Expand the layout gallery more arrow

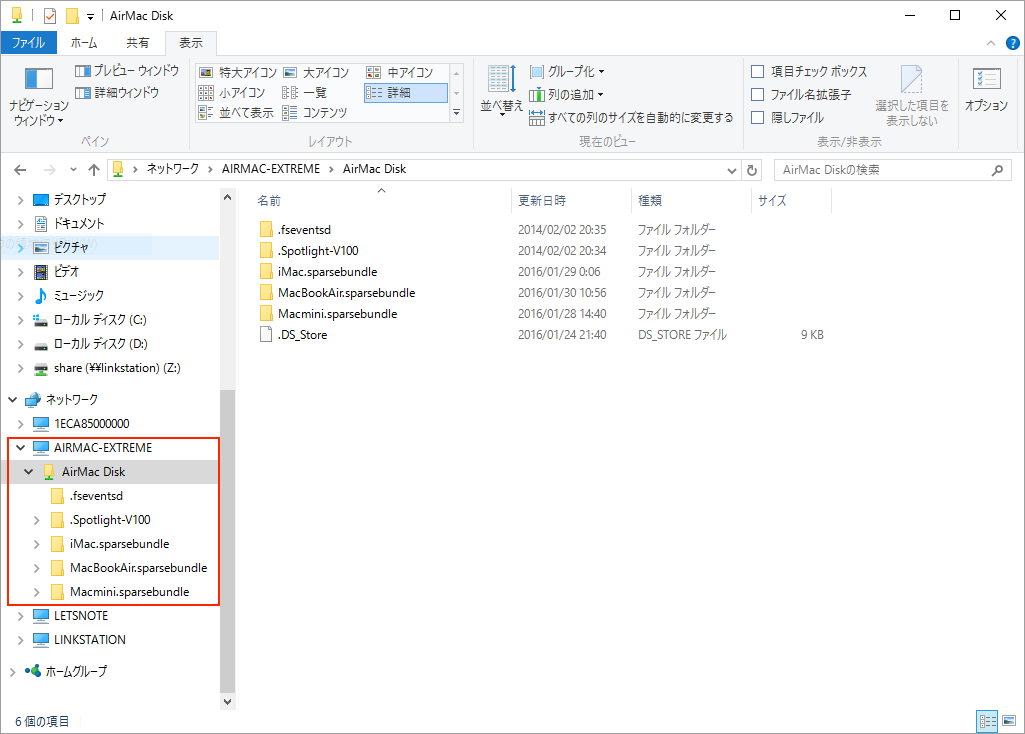click(456, 113)
